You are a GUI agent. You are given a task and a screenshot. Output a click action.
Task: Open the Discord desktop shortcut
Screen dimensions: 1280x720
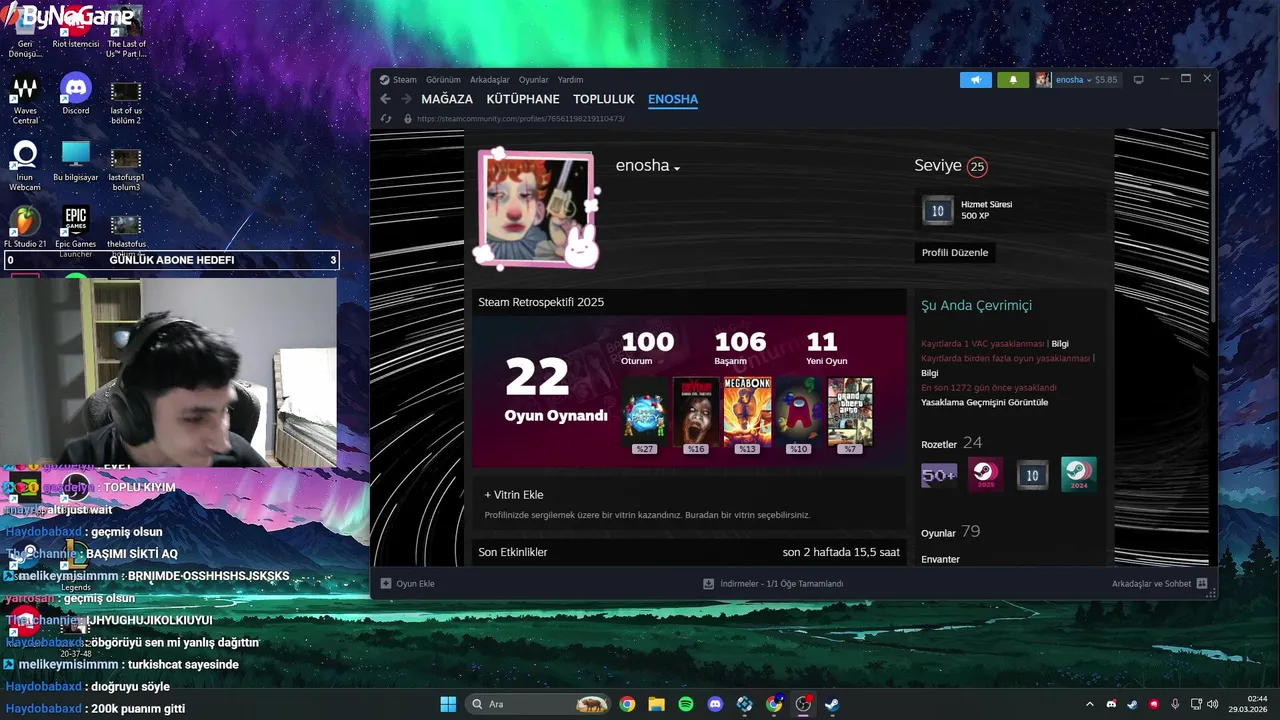click(76, 95)
